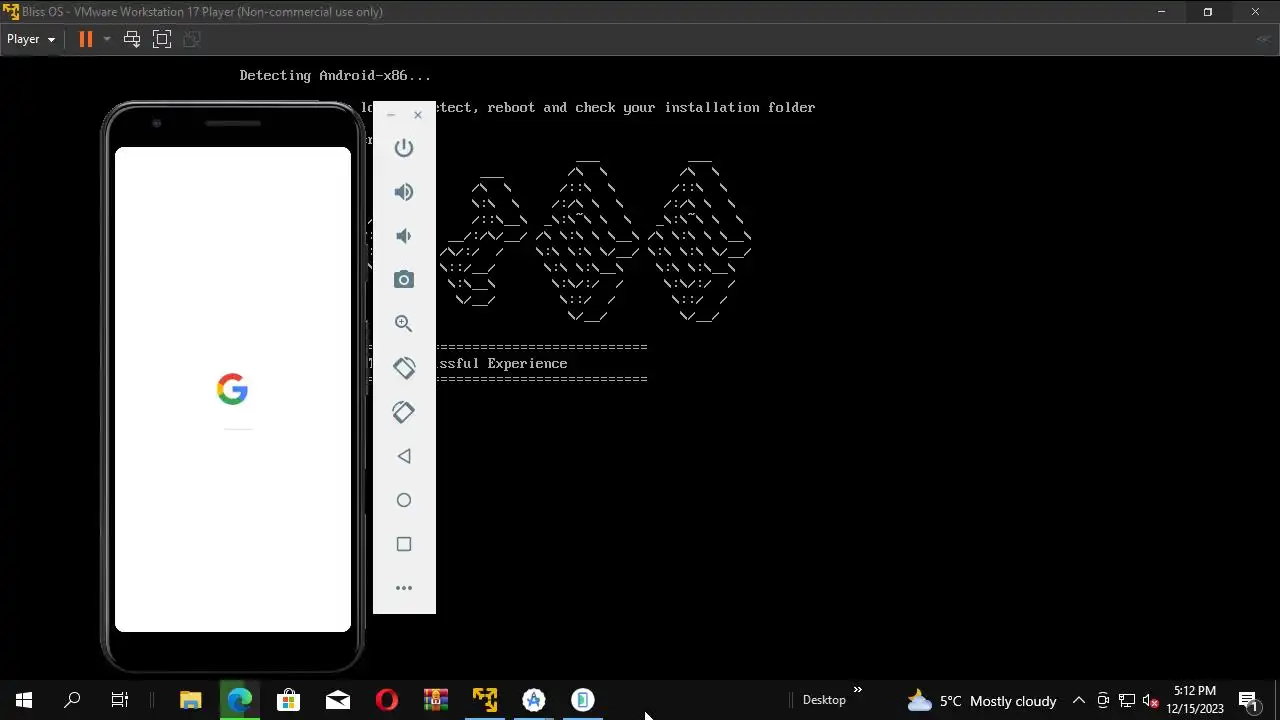Rotate emulator left using upper rotate icon

coord(404,368)
